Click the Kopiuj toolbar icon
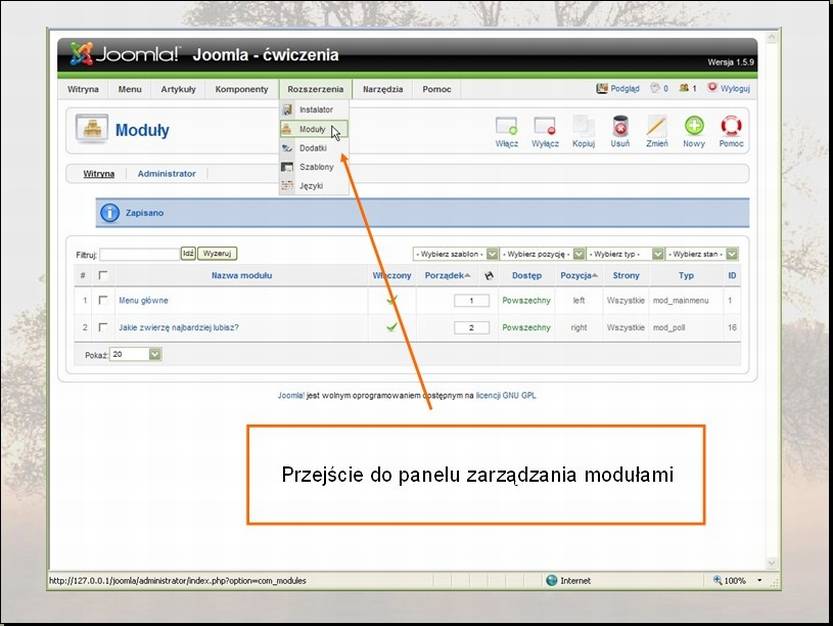This screenshot has width=833, height=626. [x=583, y=126]
